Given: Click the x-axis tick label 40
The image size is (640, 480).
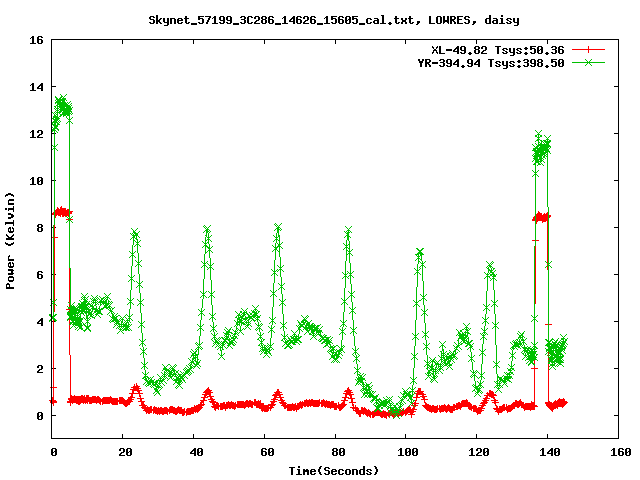Looking at the screenshot, I should pos(196,452).
